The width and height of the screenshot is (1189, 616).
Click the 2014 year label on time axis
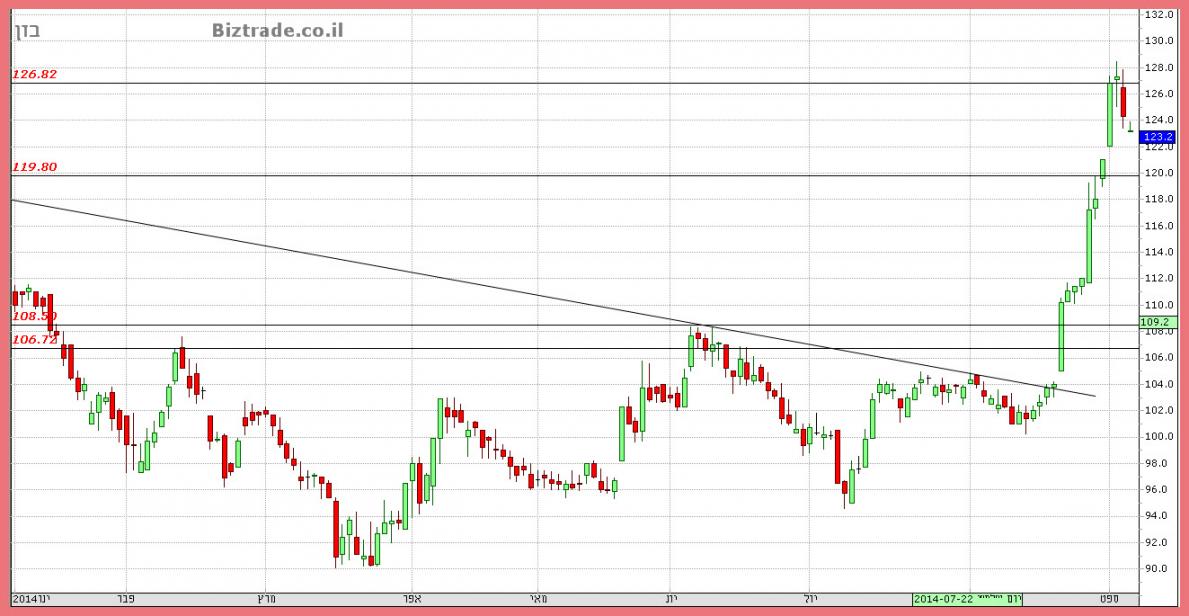pos(25,598)
